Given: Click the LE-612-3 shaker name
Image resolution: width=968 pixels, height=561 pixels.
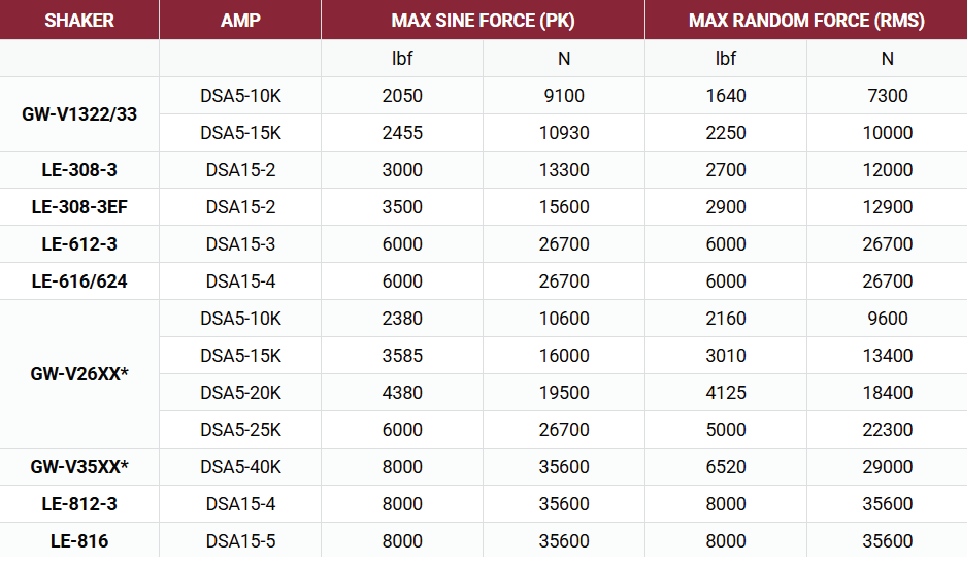Looking at the screenshot, I should click(x=79, y=244).
